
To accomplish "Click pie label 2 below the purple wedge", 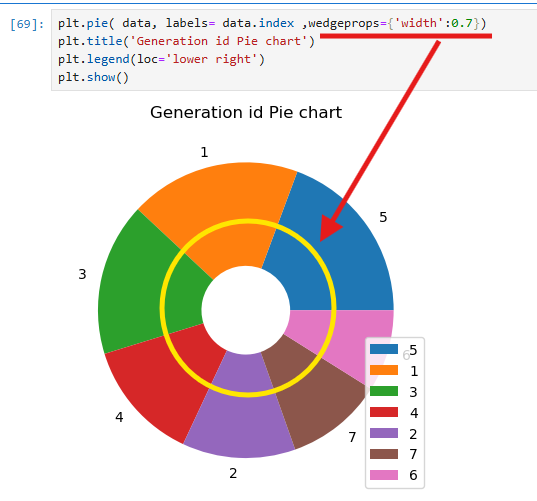I will pos(233,473).
